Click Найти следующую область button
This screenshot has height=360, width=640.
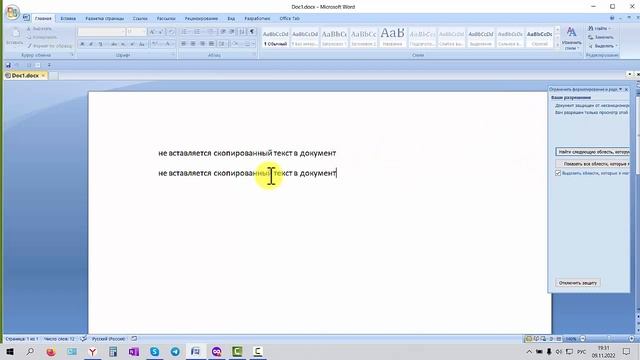pyautogui.click(x=593, y=152)
